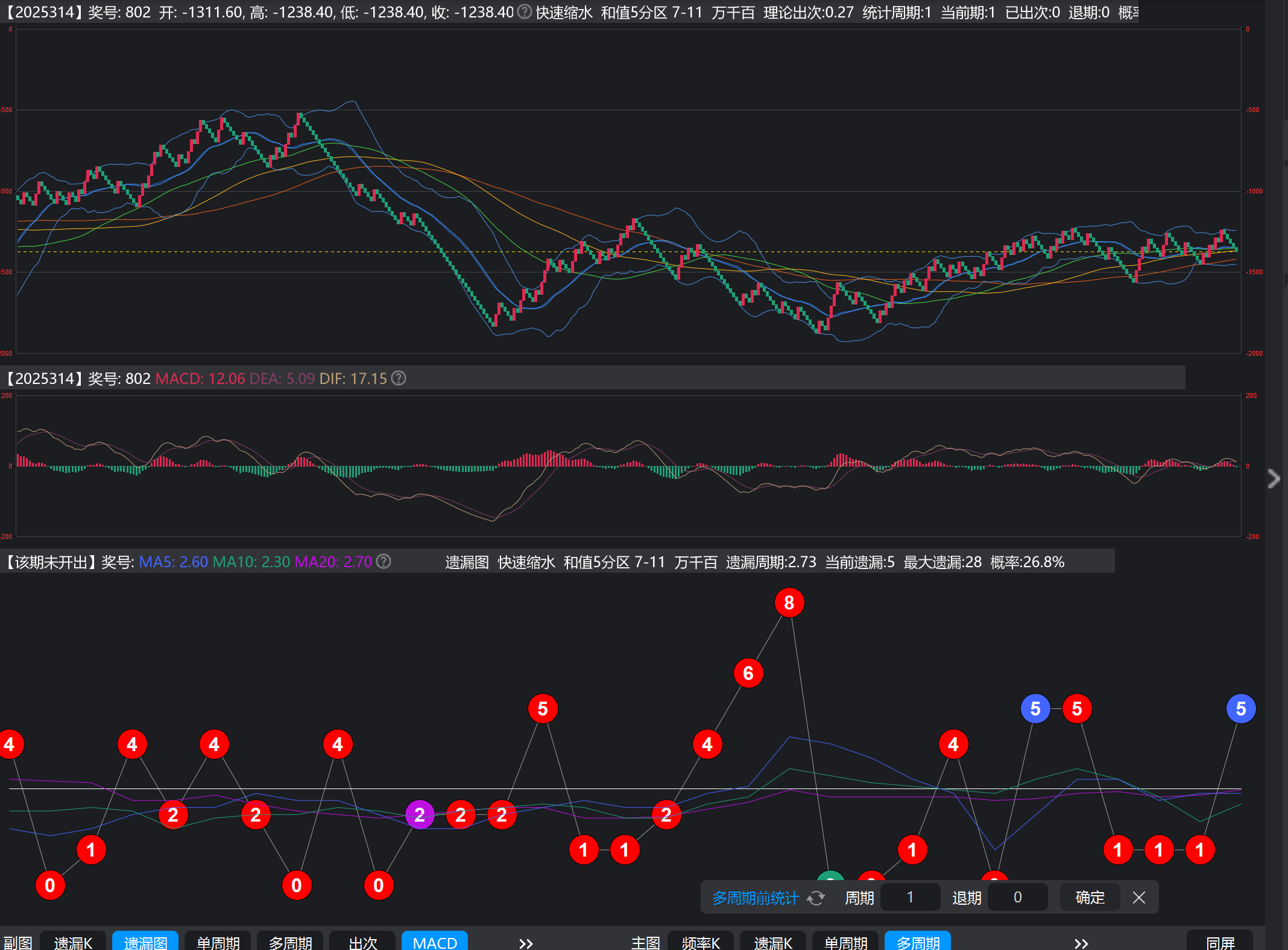This screenshot has height=950, width=1288.
Task: Select the sub-chart 遗漏K tab
Action: coord(73,942)
